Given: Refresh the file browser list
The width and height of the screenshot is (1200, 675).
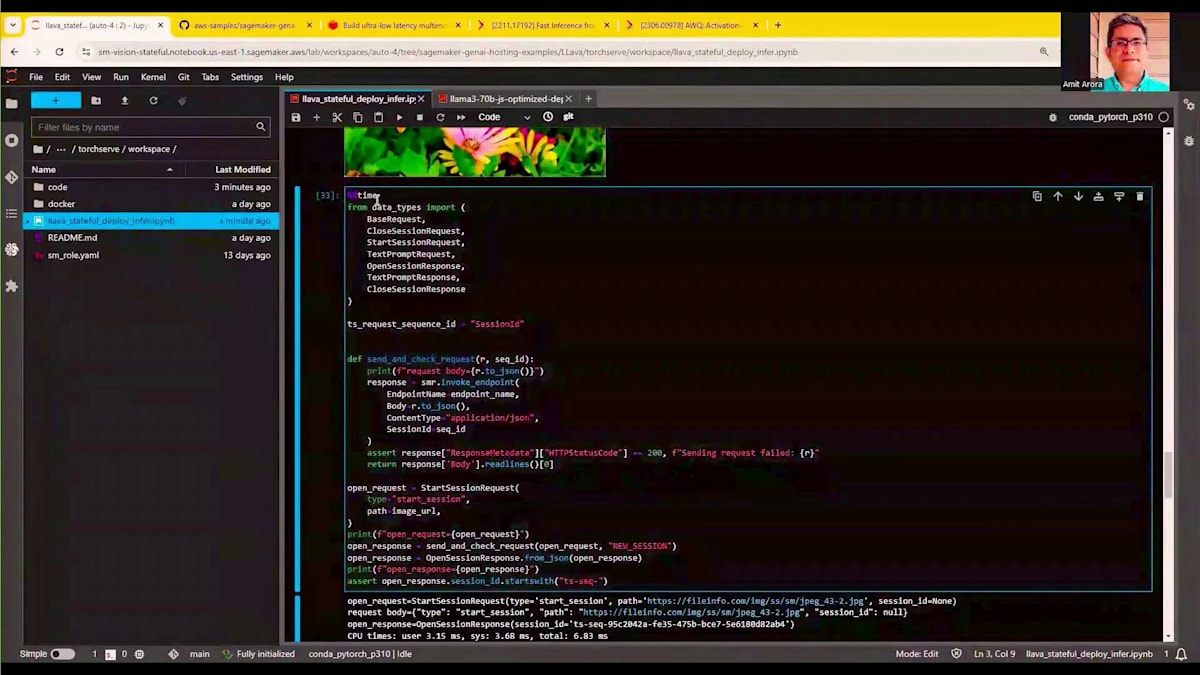Looking at the screenshot, I should coord(153,100).
